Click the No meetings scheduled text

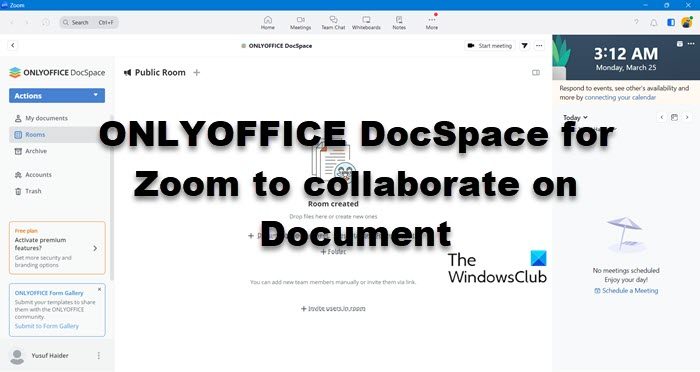tap(626, 271)
